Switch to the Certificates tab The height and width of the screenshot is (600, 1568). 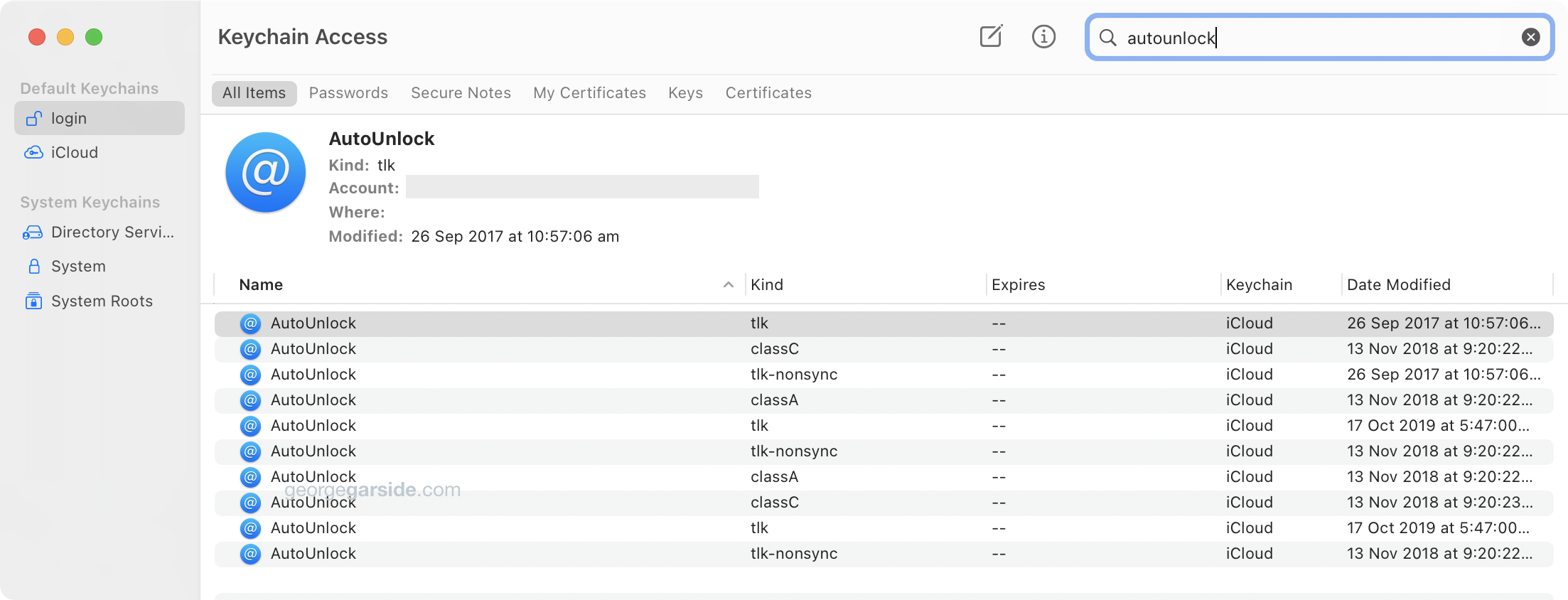tap(768, 93)
